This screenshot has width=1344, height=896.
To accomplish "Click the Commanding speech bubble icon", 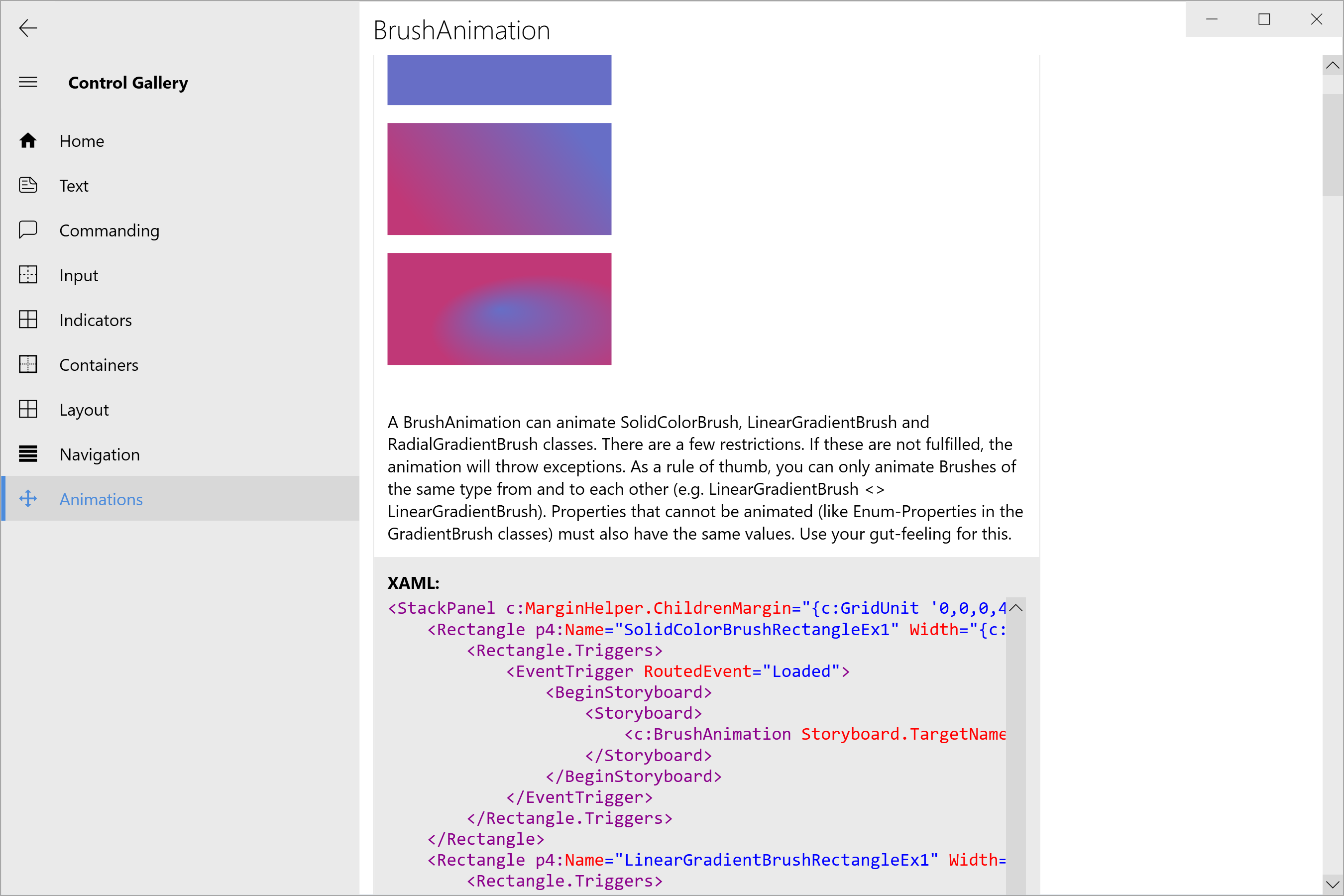I will click(x=27, y=229).
